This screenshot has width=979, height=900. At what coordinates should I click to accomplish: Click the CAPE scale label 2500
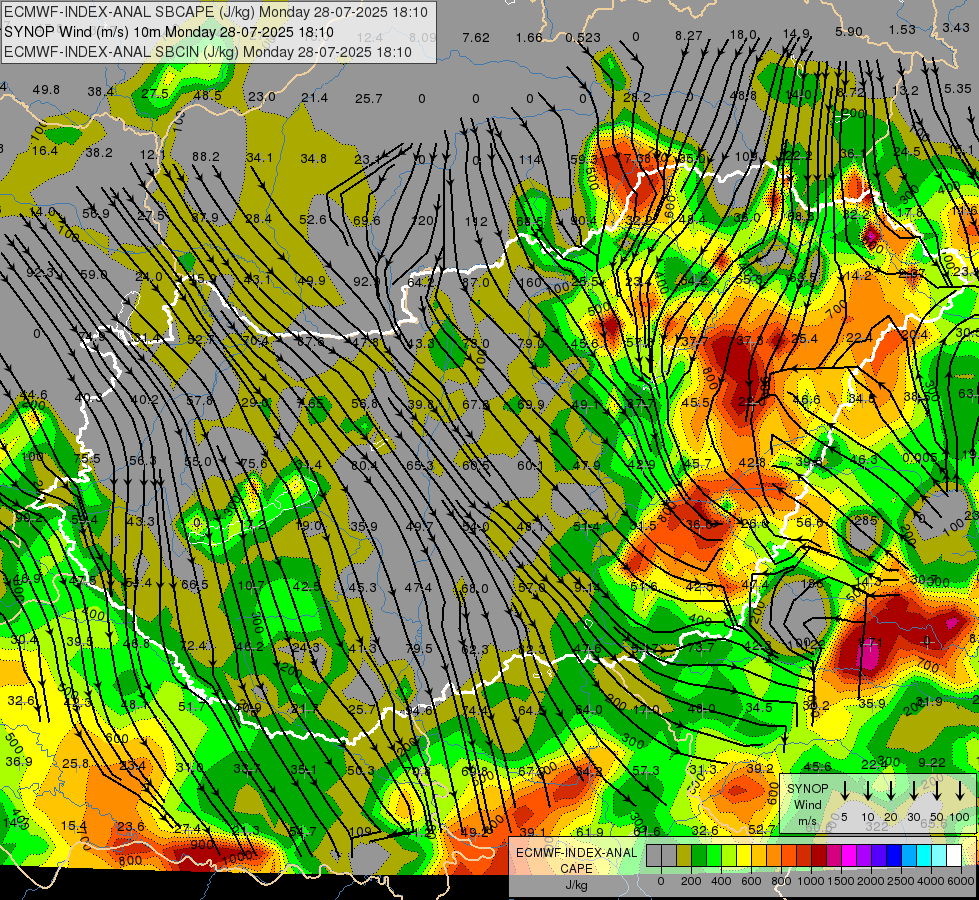tap(901, 881)
